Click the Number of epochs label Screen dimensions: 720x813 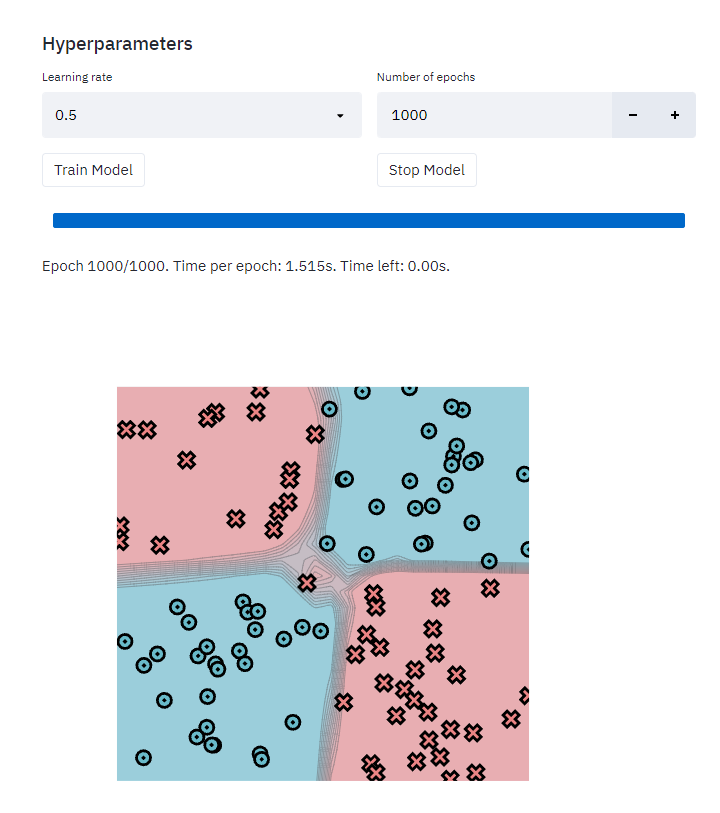(x=426, y=77)
